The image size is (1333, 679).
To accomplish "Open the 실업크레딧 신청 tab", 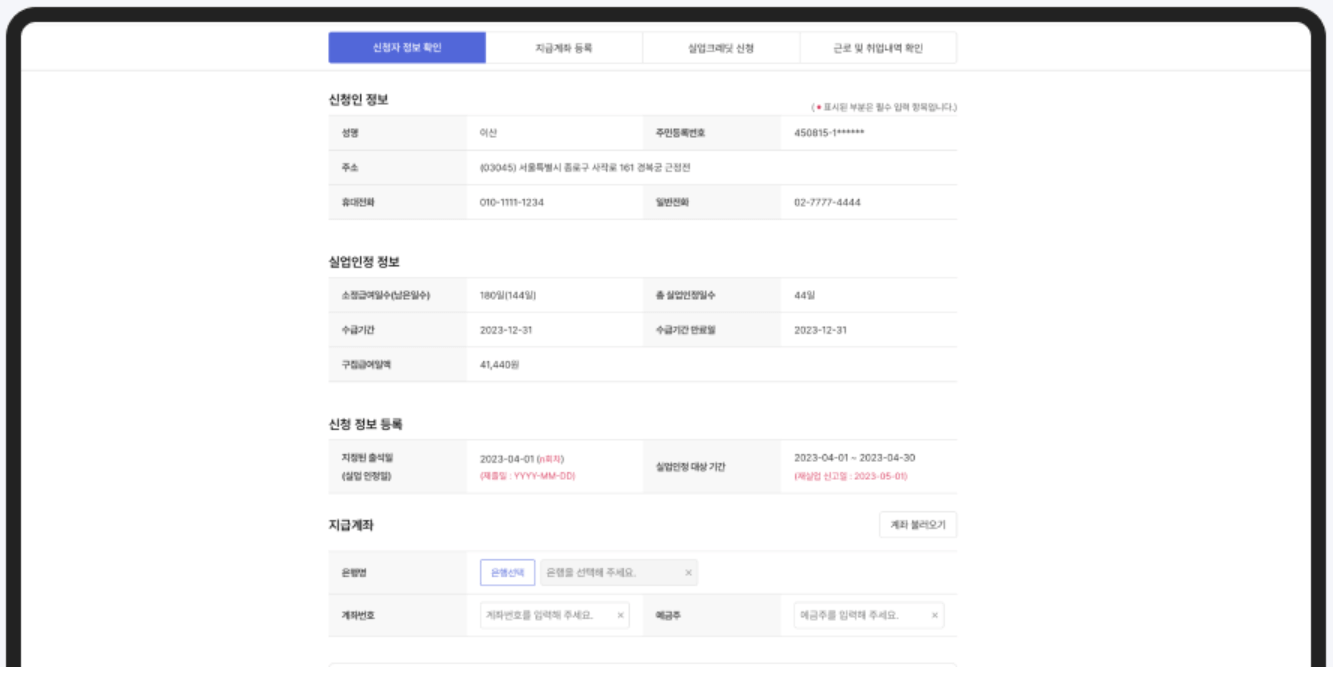I will (x=724, y=45).
